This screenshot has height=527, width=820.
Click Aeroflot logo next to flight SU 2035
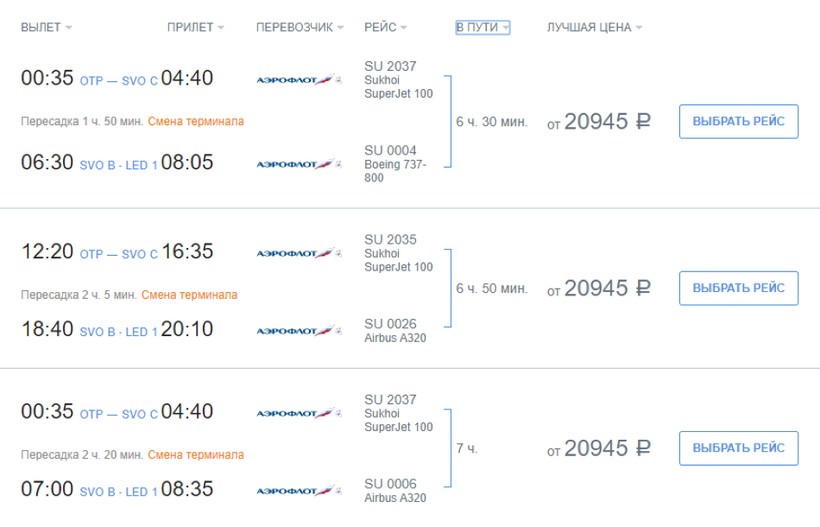point(298,253)
